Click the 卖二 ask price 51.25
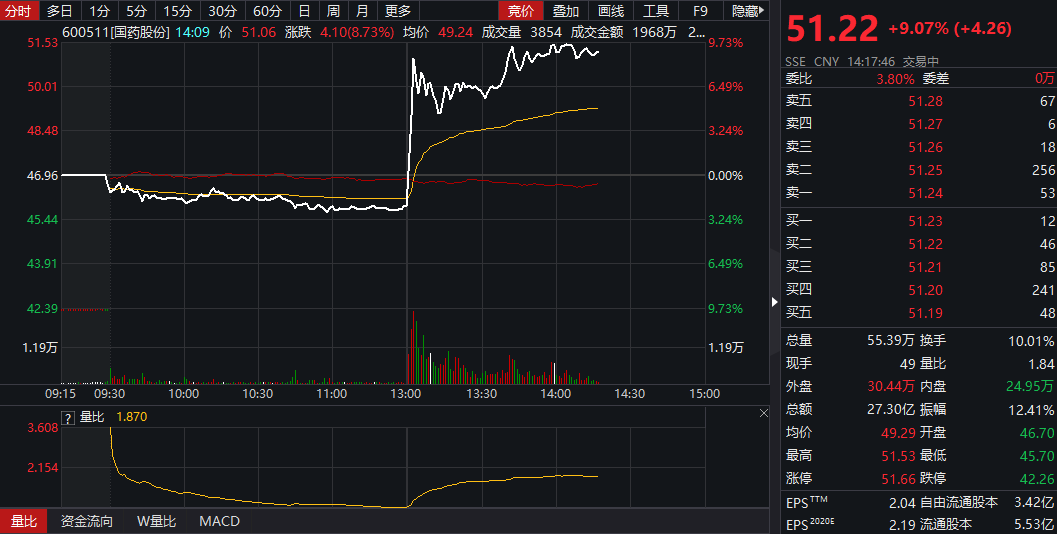Image resolution: width=1057 pixels, height=534 pixels. coord(925,170)
